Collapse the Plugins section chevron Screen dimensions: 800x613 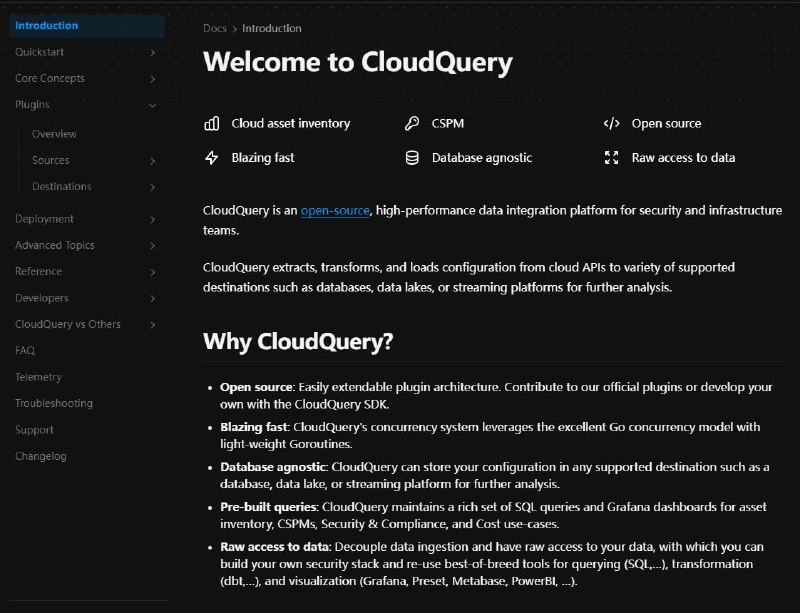(x=152, y=104)
